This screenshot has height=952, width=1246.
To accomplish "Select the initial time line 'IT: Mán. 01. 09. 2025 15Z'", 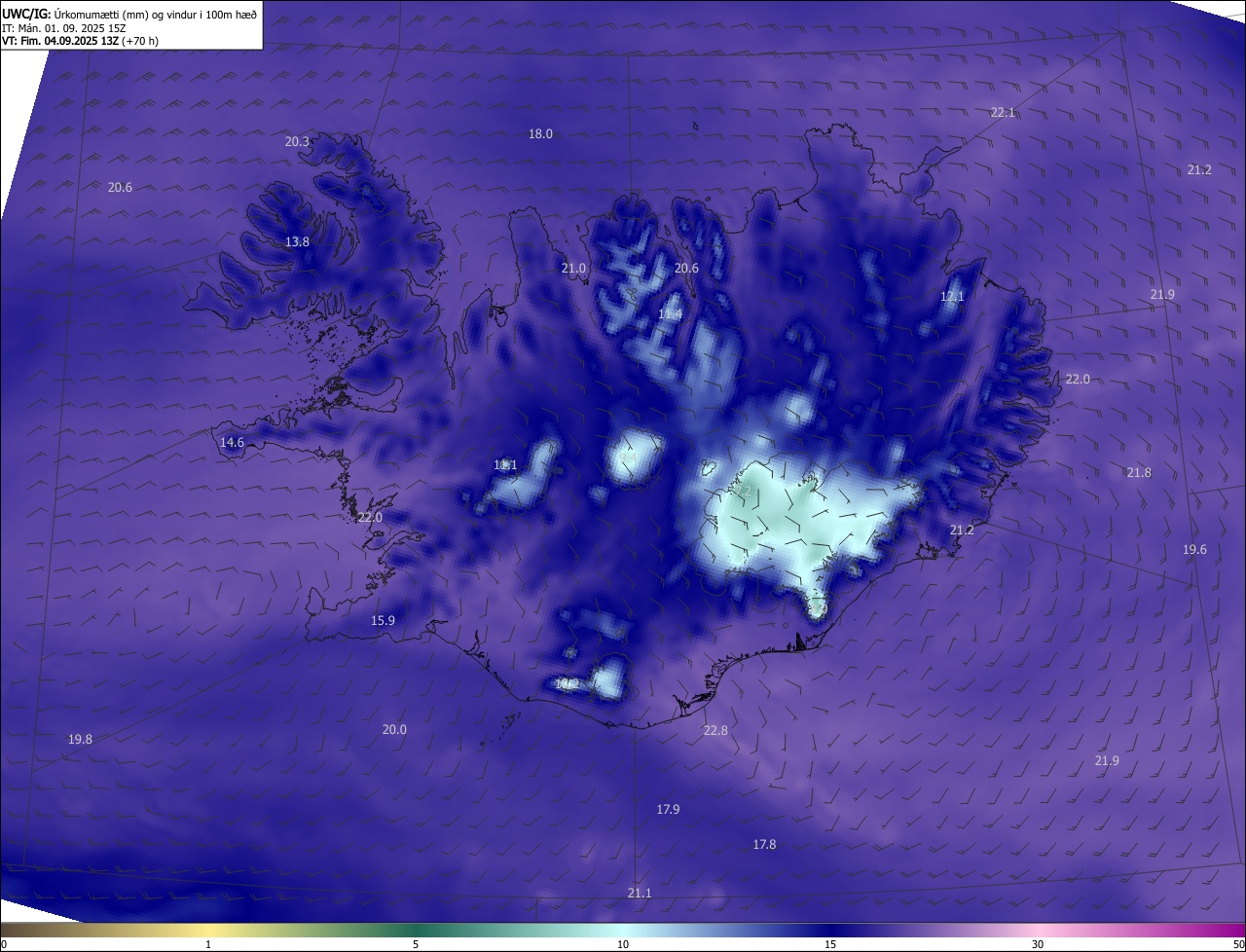I will [x=63, y=27].
